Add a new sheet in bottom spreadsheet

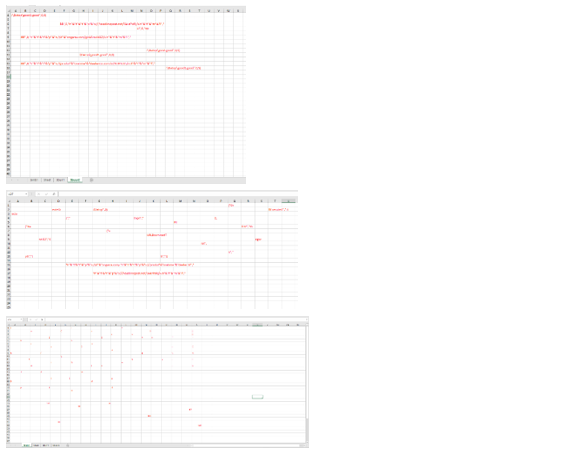pos(67,445)
